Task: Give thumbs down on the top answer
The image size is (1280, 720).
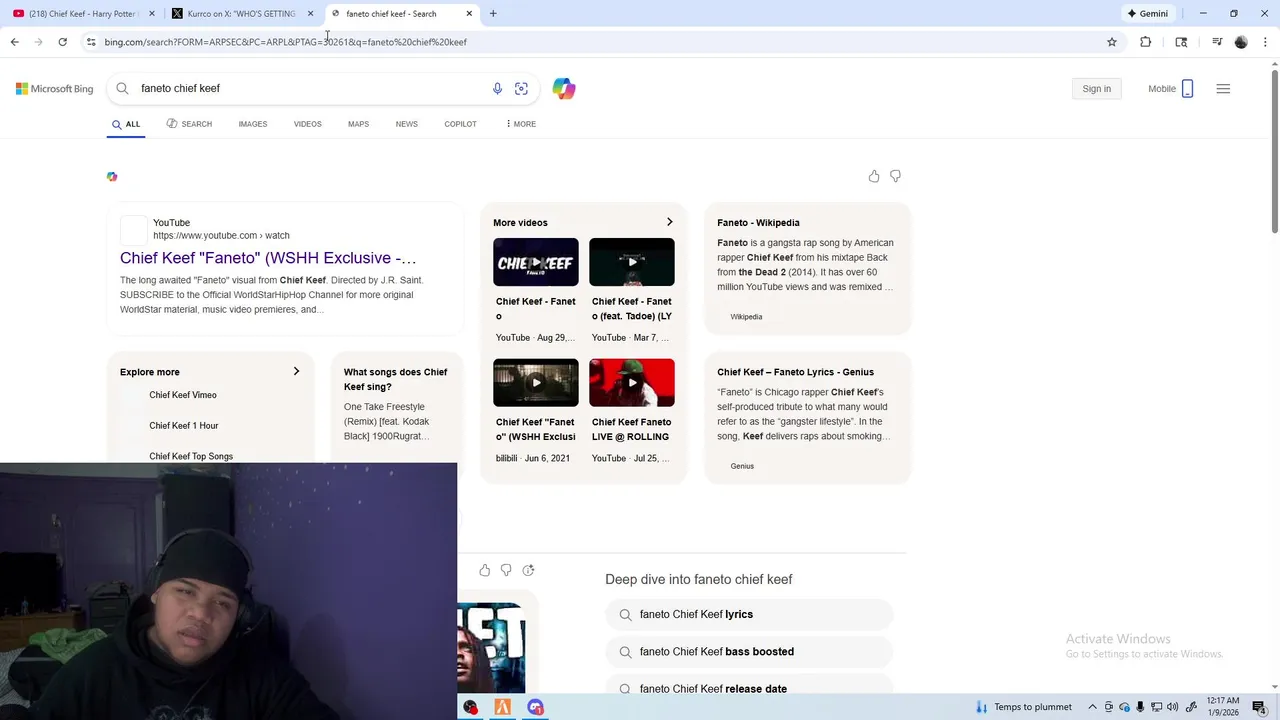Action: click(895, 176)
